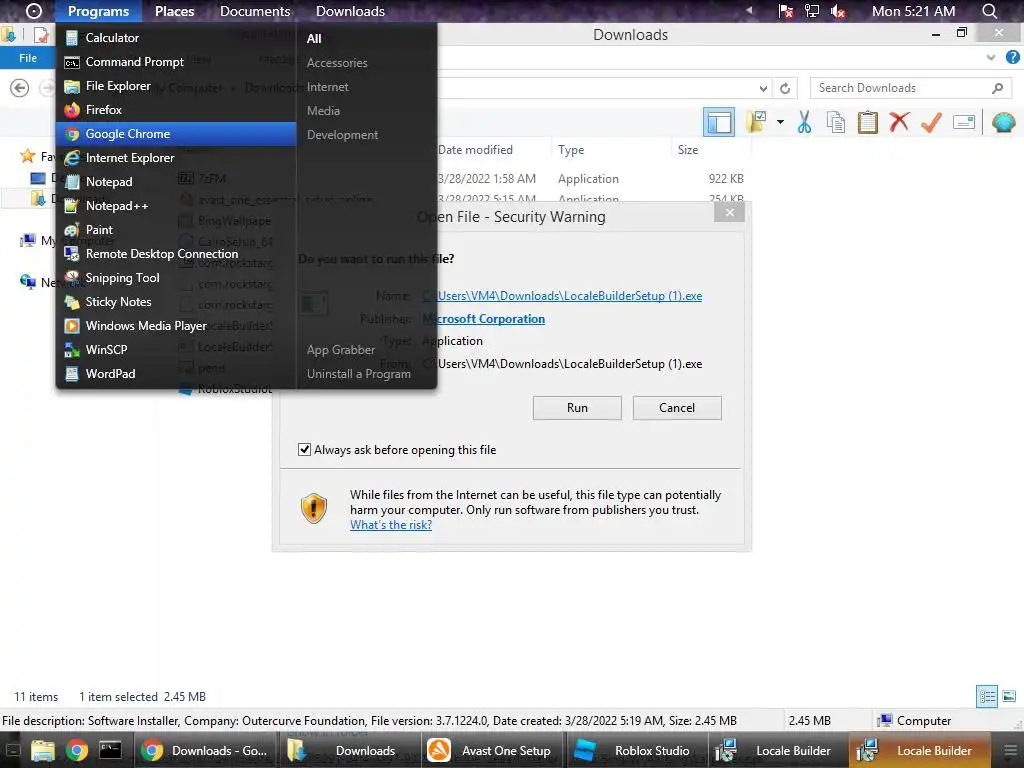The width and height of the screenshot is (1024, 768).
Task: Click Uninstall a Program
Action: pos(359,374)
